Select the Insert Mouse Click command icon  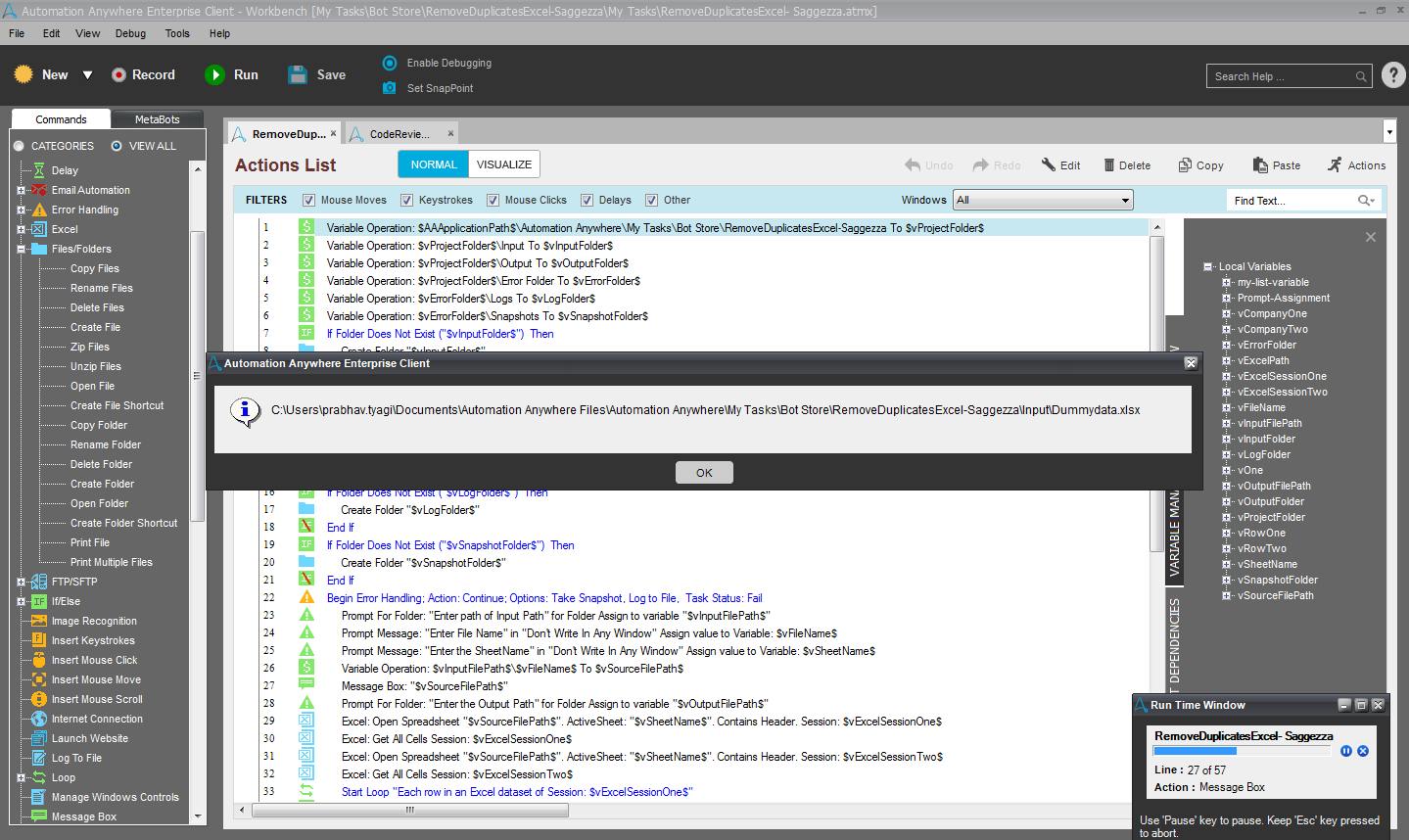pos(39,660)
